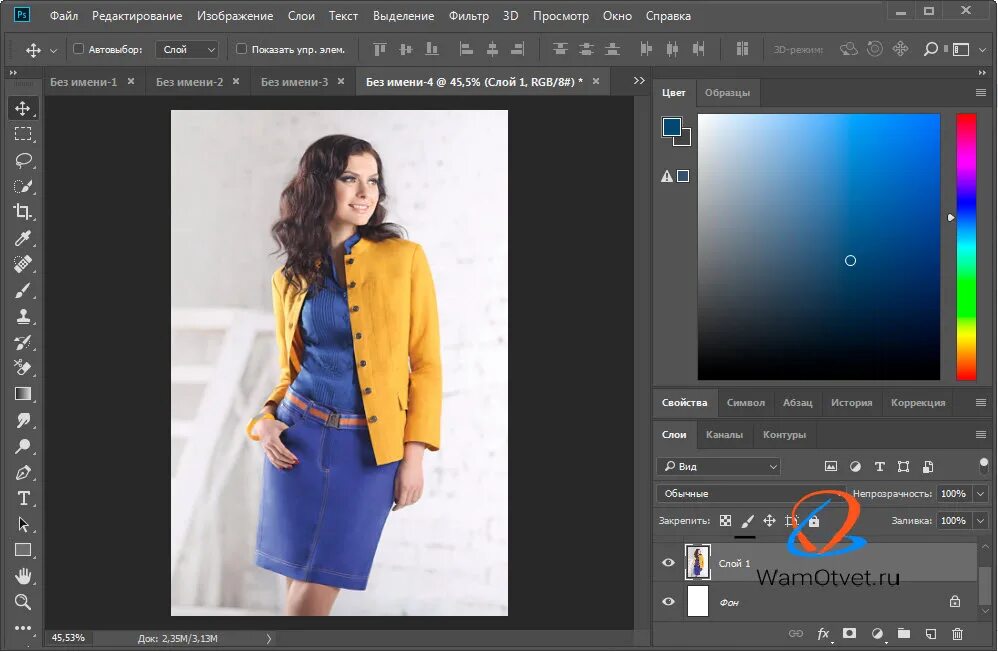The width and height of the screenshot is (998, 652).
Task: Select the Quick Selection tool
Action: (x=23, y=186)
